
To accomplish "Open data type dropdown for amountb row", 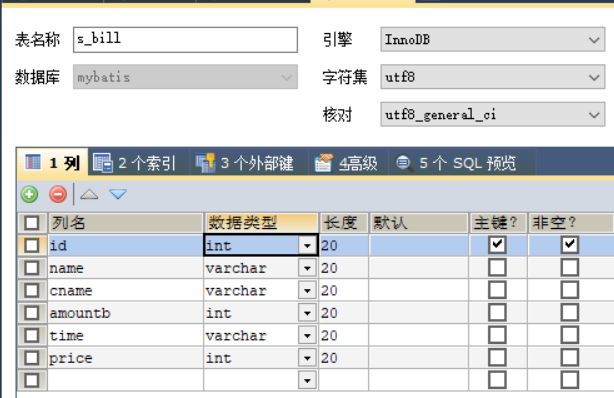I will (x=307, y=313).
